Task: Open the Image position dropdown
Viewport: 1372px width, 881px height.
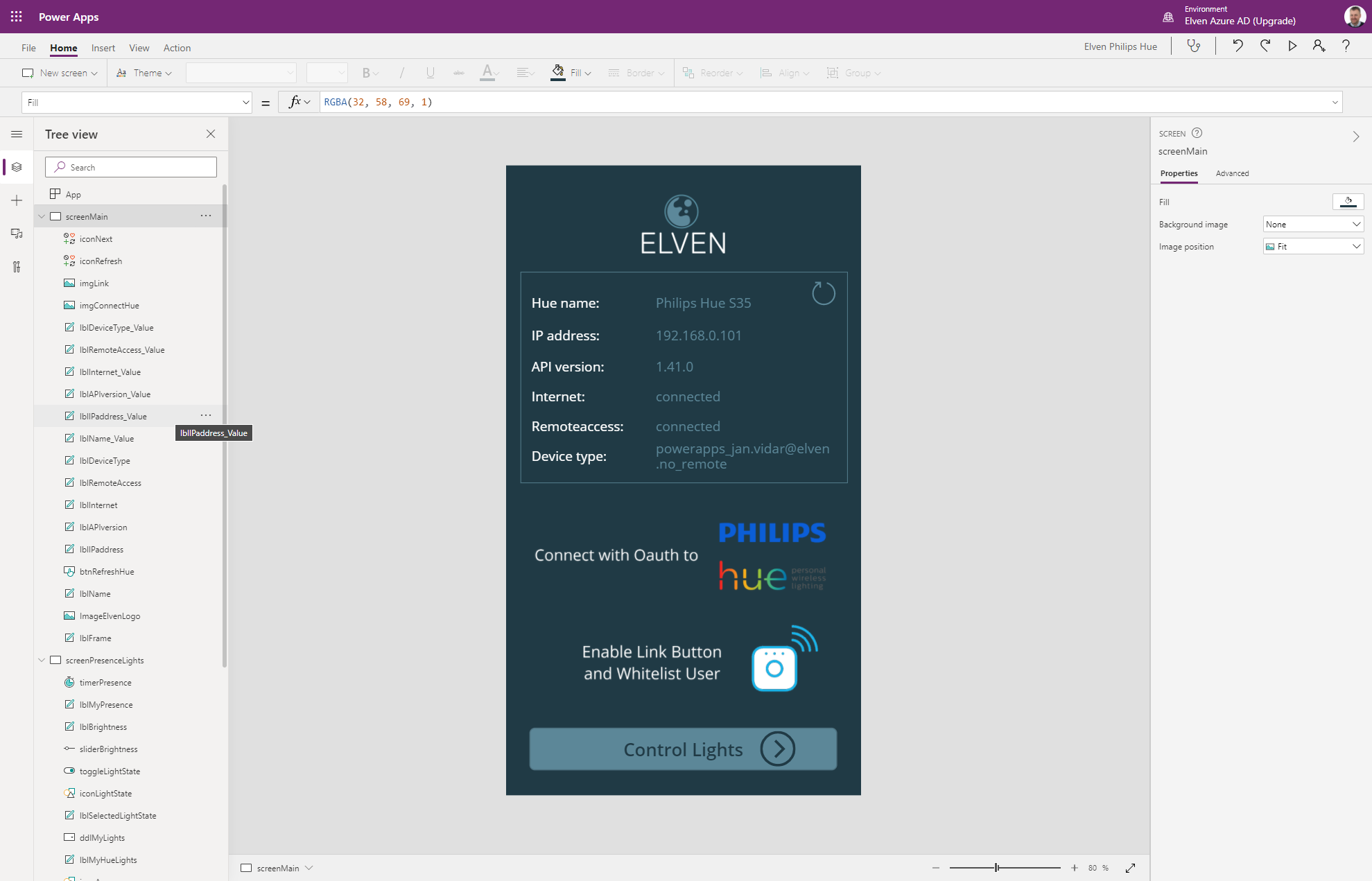Action: 1313,246
